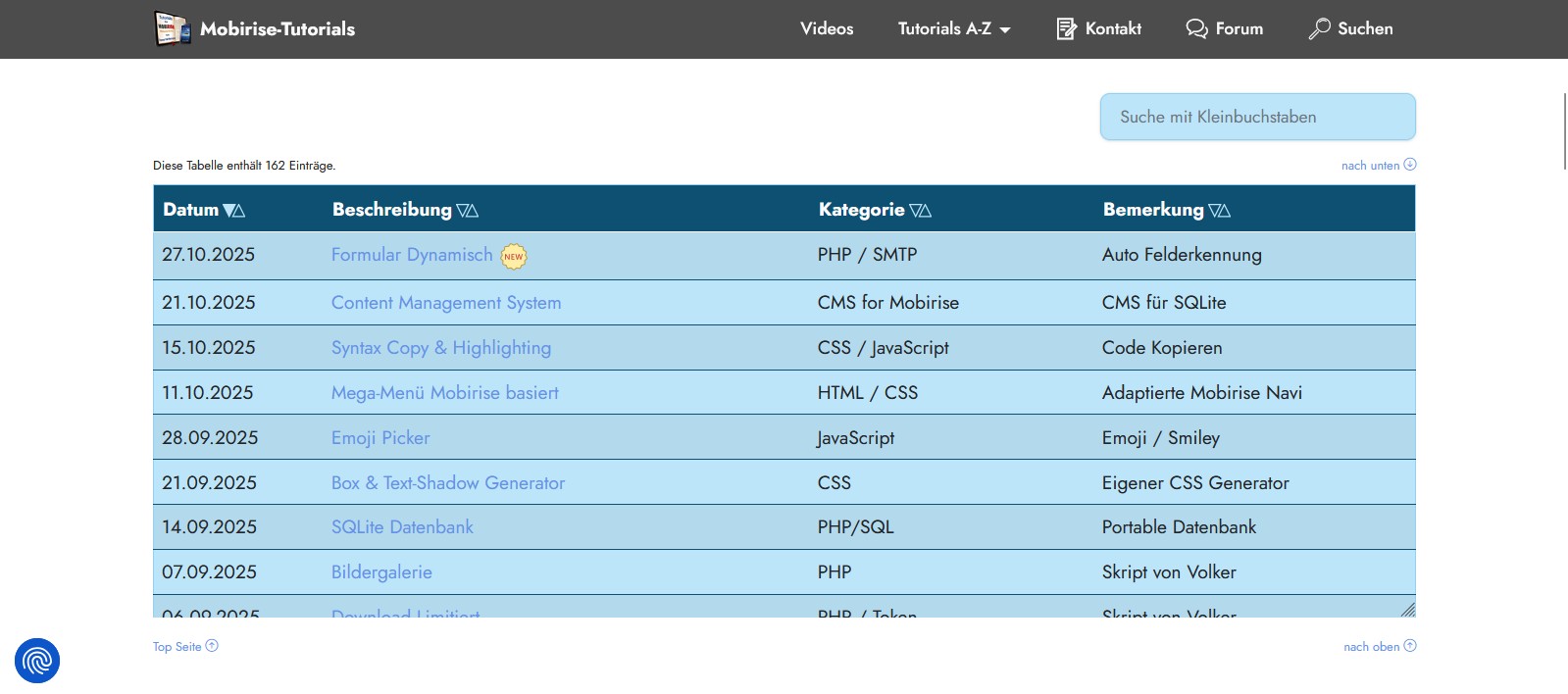Toggle sort order on the Datum column

[x=234, y=210]
